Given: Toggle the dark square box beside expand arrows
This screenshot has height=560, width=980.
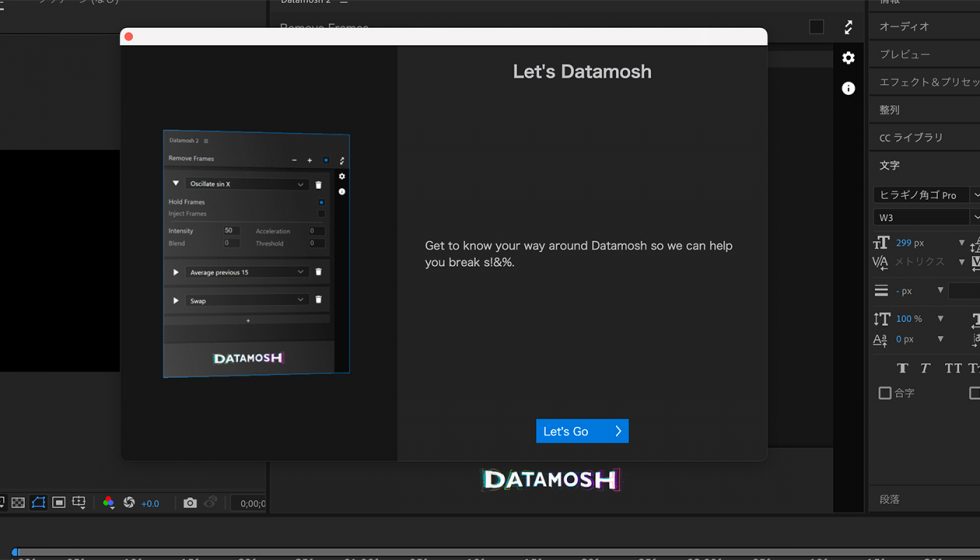Looking at the screenshot, I should pyautogui.click(x=816, y=27).
